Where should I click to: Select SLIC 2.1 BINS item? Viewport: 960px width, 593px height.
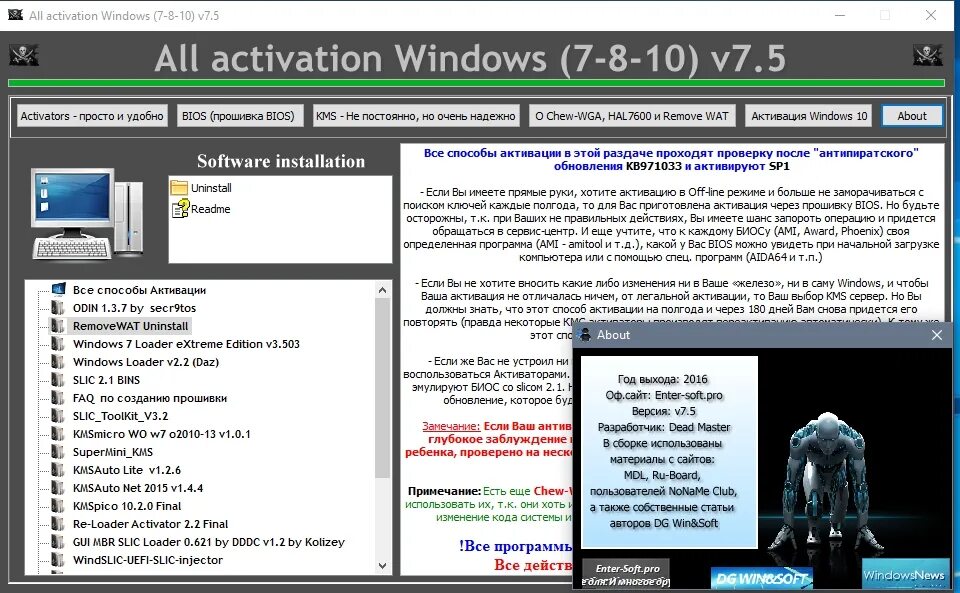106,380
